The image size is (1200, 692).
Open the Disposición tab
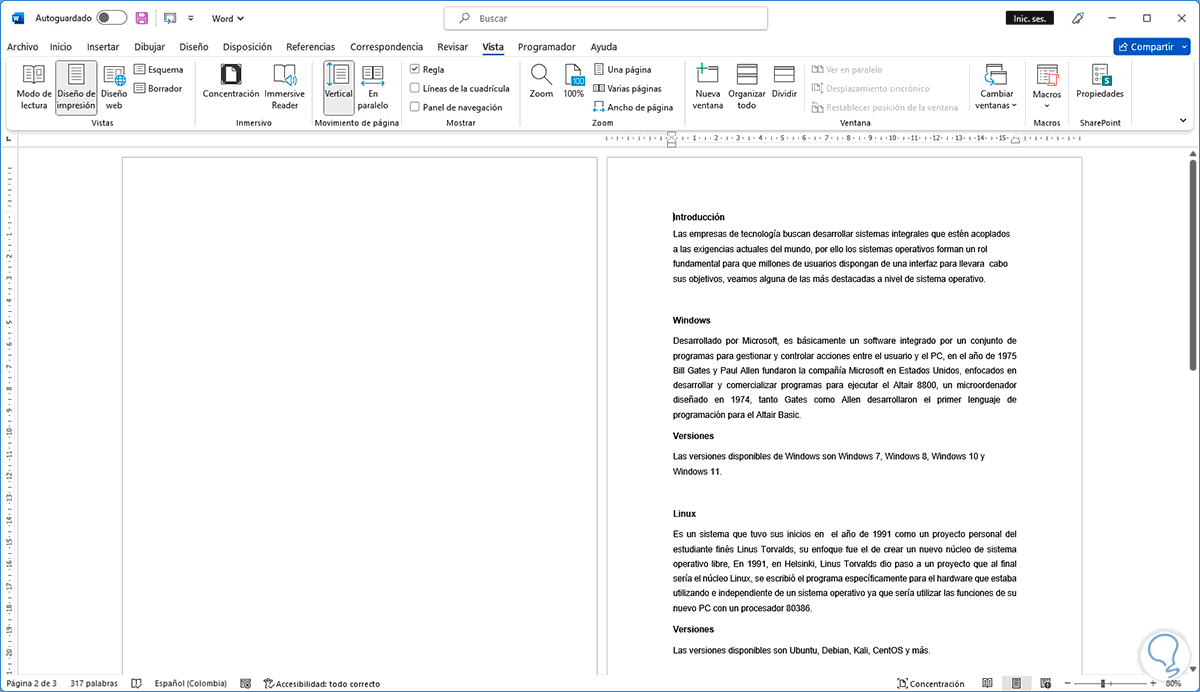247,46
